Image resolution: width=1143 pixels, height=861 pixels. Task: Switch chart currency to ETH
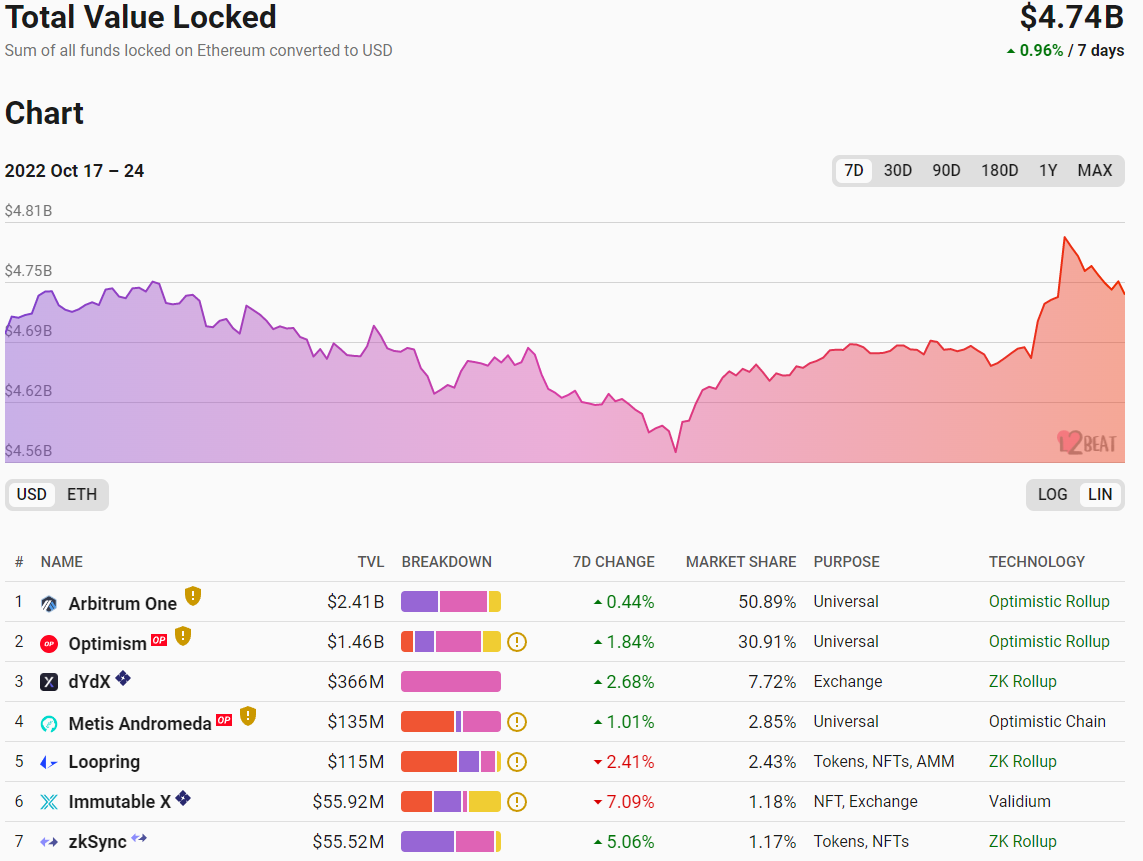tap(82, 494)
